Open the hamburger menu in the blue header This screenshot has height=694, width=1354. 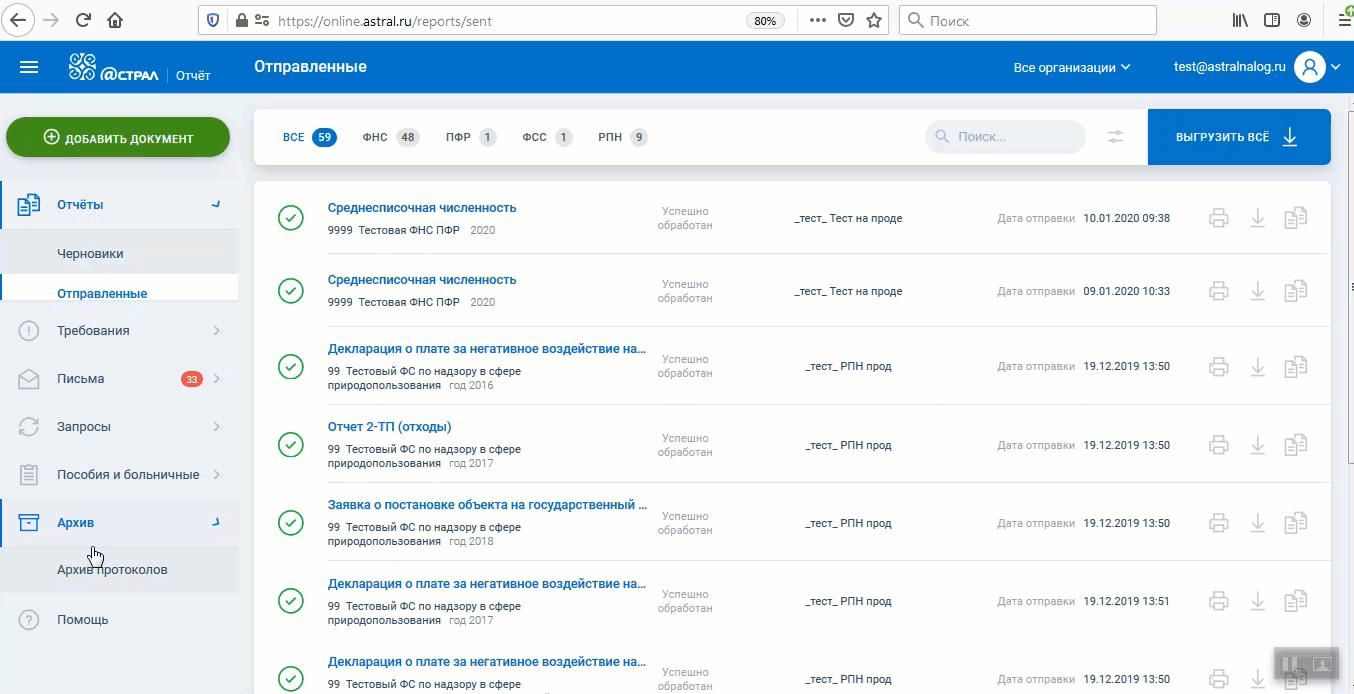[x=29, y=67]
